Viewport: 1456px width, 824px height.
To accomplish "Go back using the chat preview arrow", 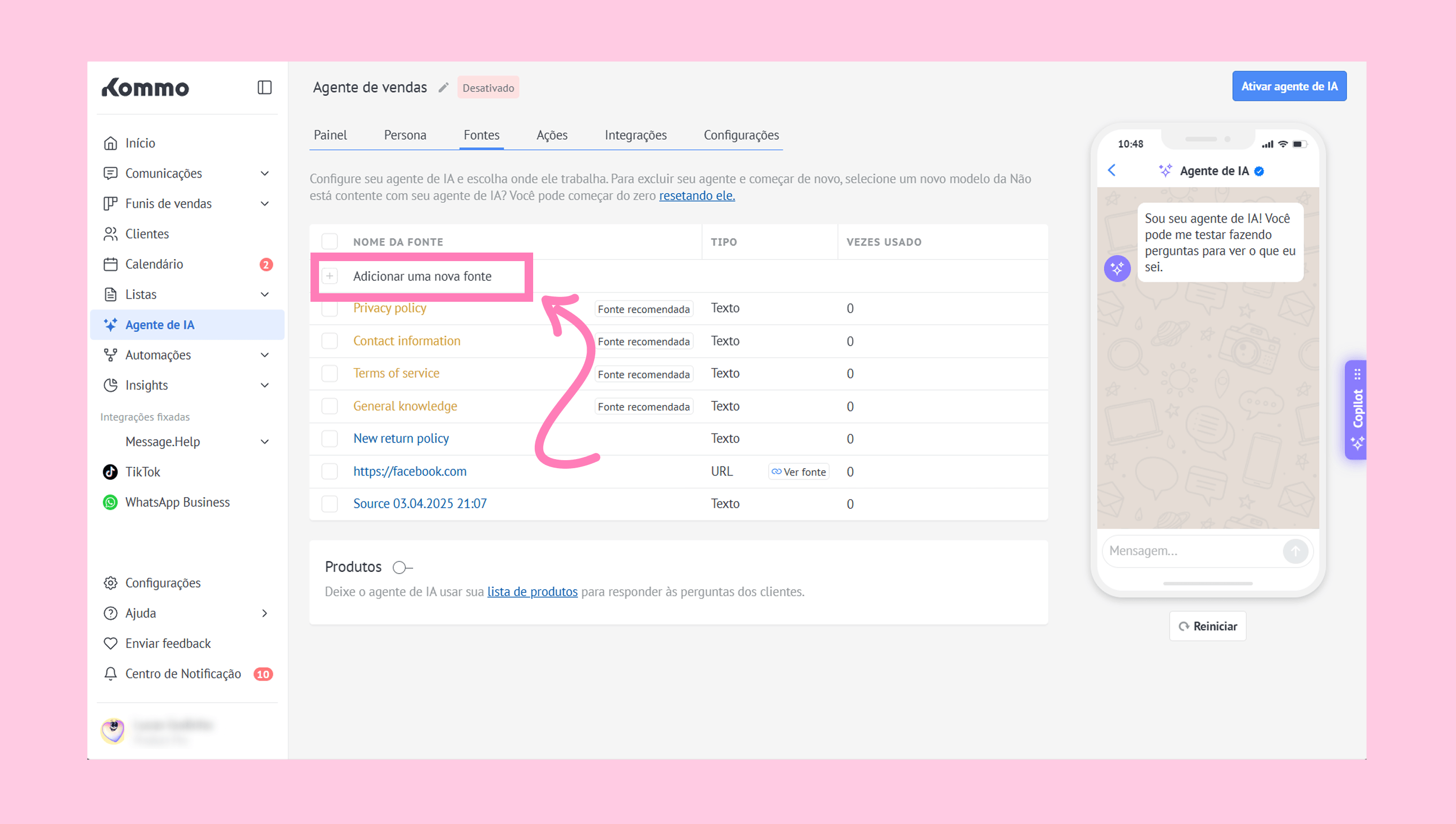I will (x=1112, y=170).
